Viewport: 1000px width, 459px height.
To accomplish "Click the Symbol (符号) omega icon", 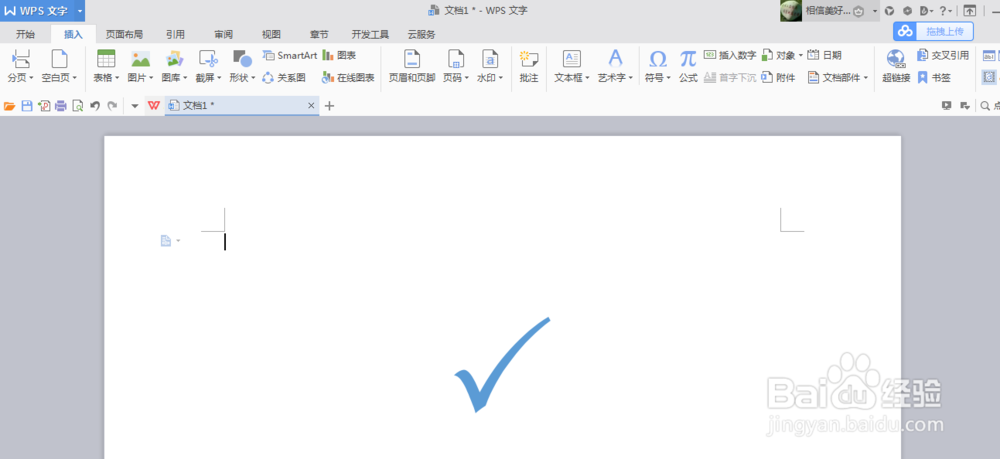I will pyautogui.click(x=658, y=59).
